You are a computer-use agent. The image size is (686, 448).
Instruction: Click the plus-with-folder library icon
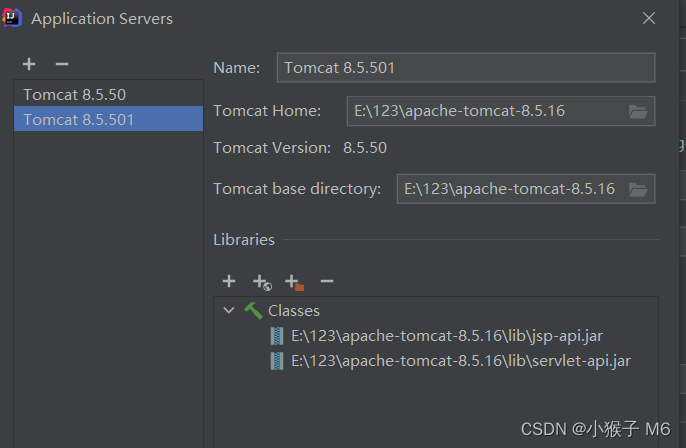pyautogui.click(x=294, y=283)
